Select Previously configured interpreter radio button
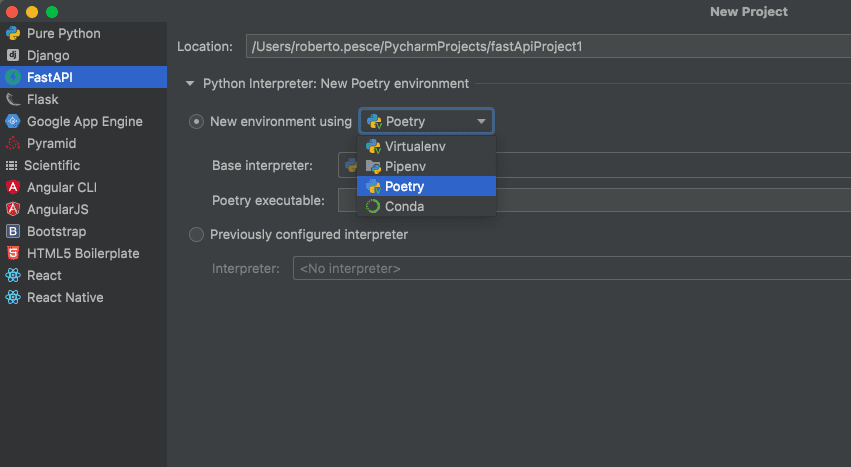 click(196, 235)
